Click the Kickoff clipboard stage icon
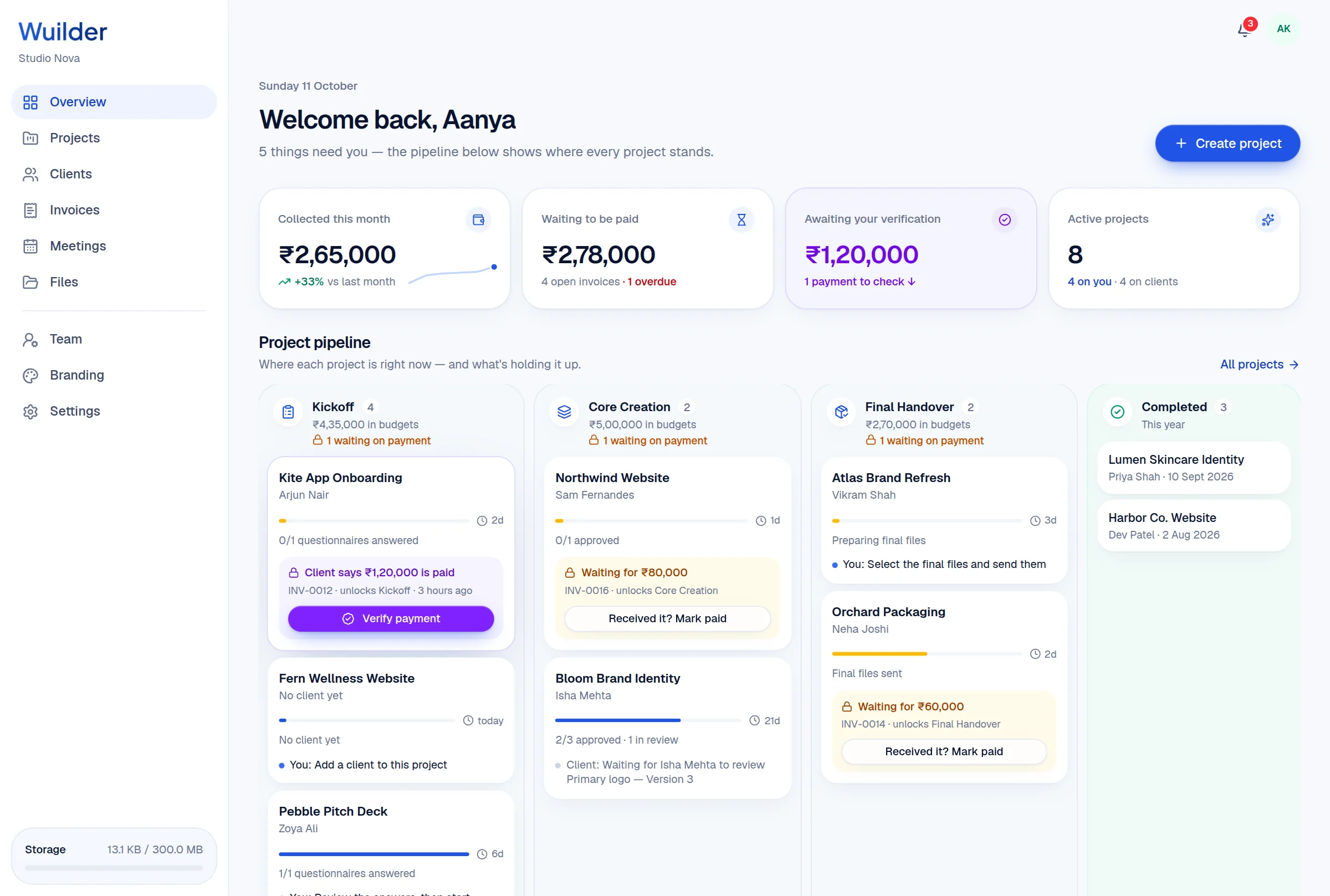This screenshot has height=896, width=1330. pyautogui.click(x=288, y=411)
